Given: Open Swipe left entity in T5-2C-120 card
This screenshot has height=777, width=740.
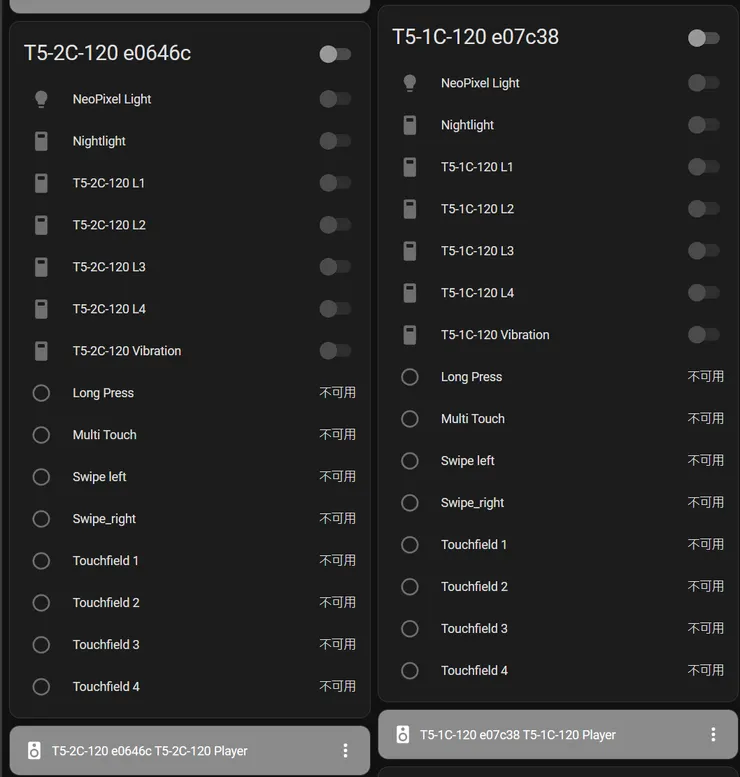Looking at the screenshot, I should pyautogui.click(x=100, y=477).
